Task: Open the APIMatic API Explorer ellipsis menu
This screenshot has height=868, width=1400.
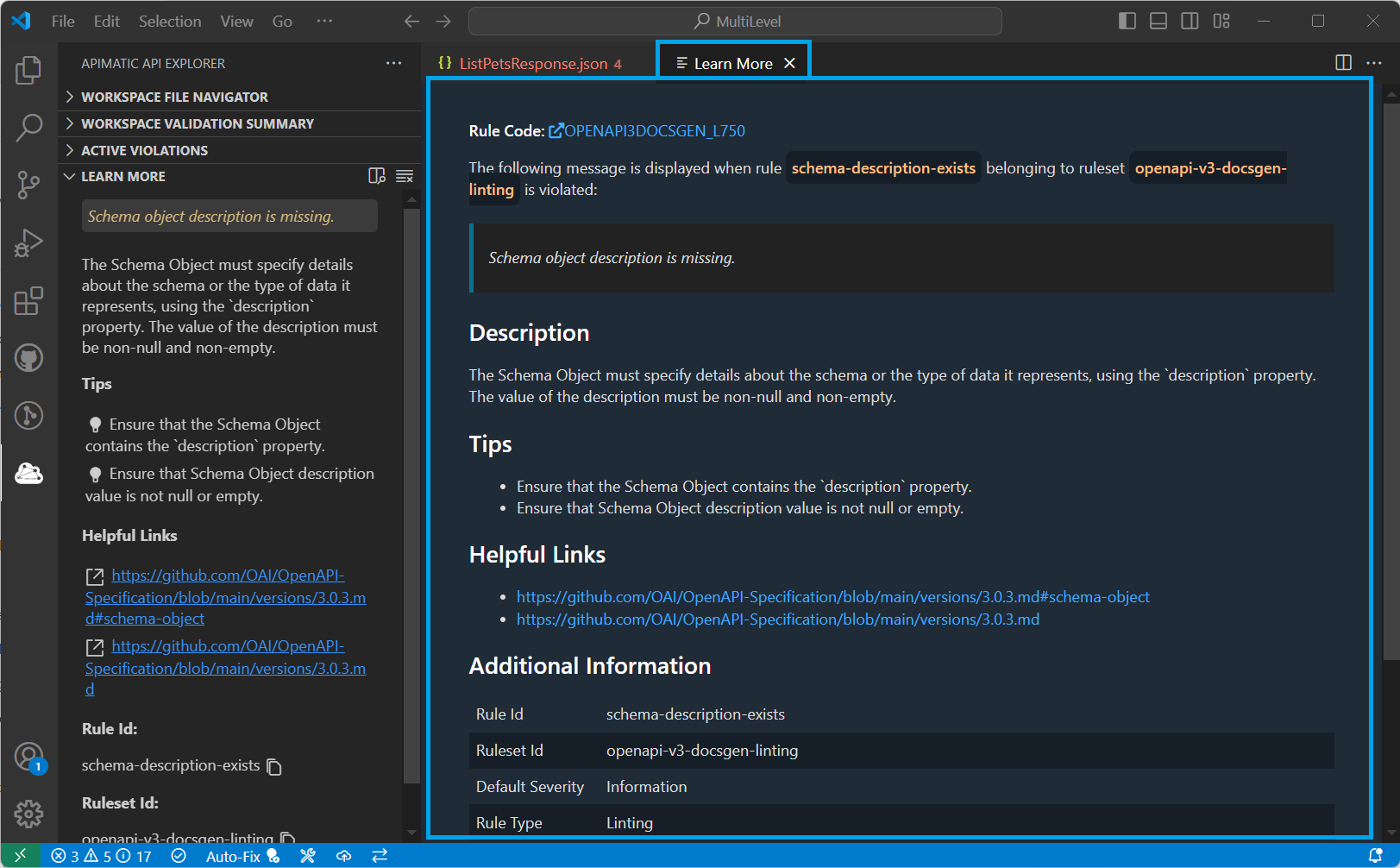Action: click(394, 63)
